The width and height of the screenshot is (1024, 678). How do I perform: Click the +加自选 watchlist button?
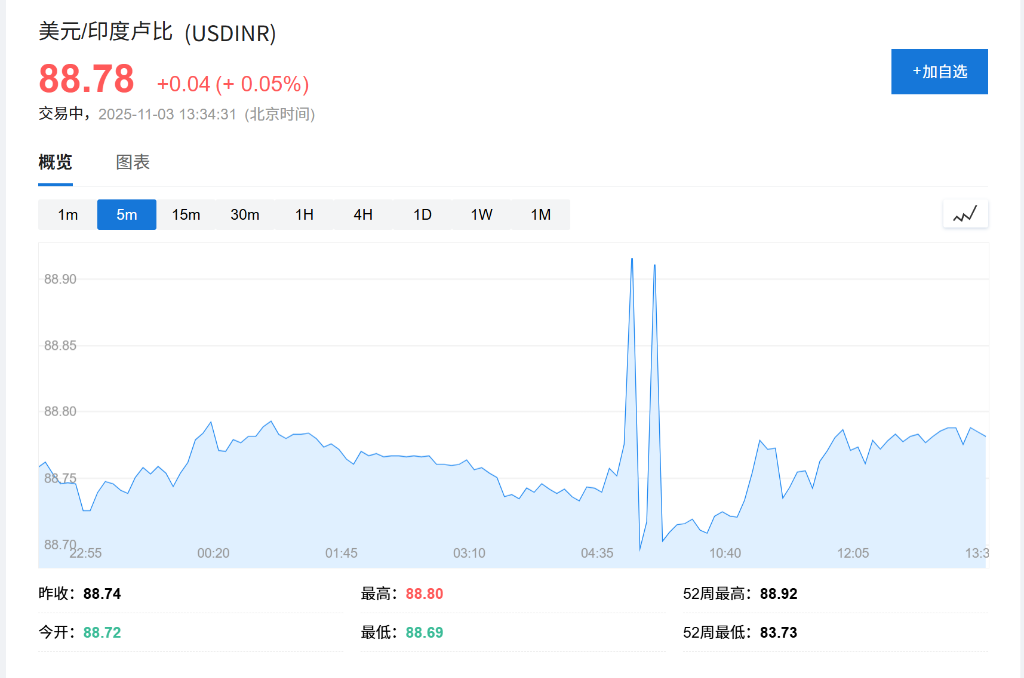(x=939, y=71)
